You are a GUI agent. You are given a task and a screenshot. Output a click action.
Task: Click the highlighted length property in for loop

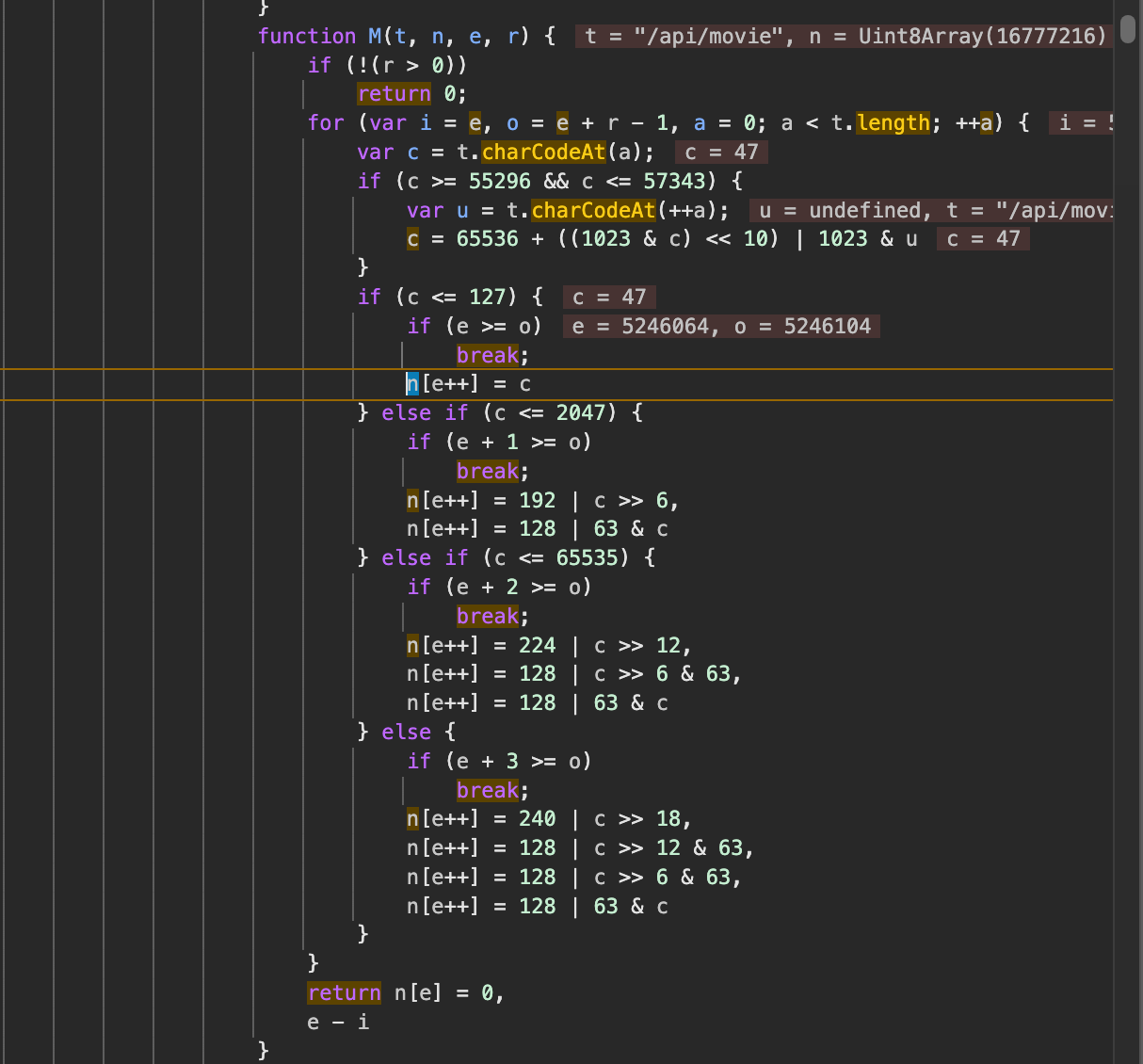[x=893, y=122]
